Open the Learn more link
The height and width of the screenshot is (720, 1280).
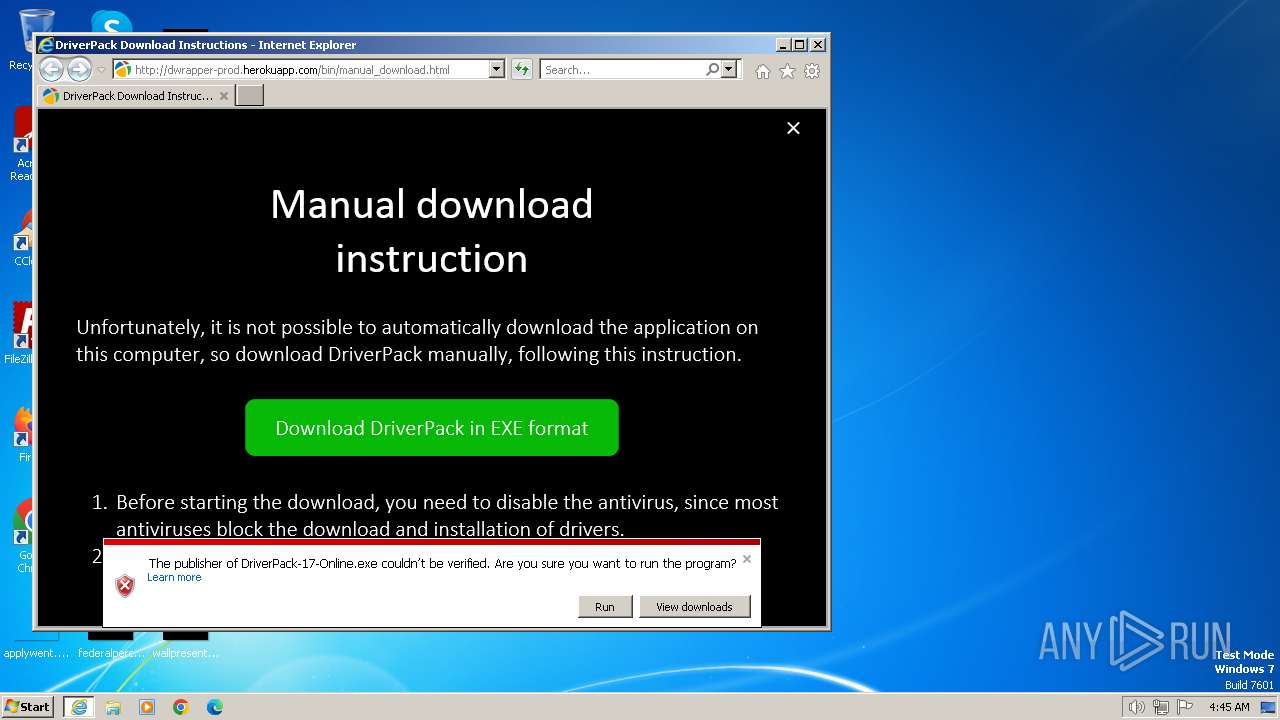click(174, 577)
